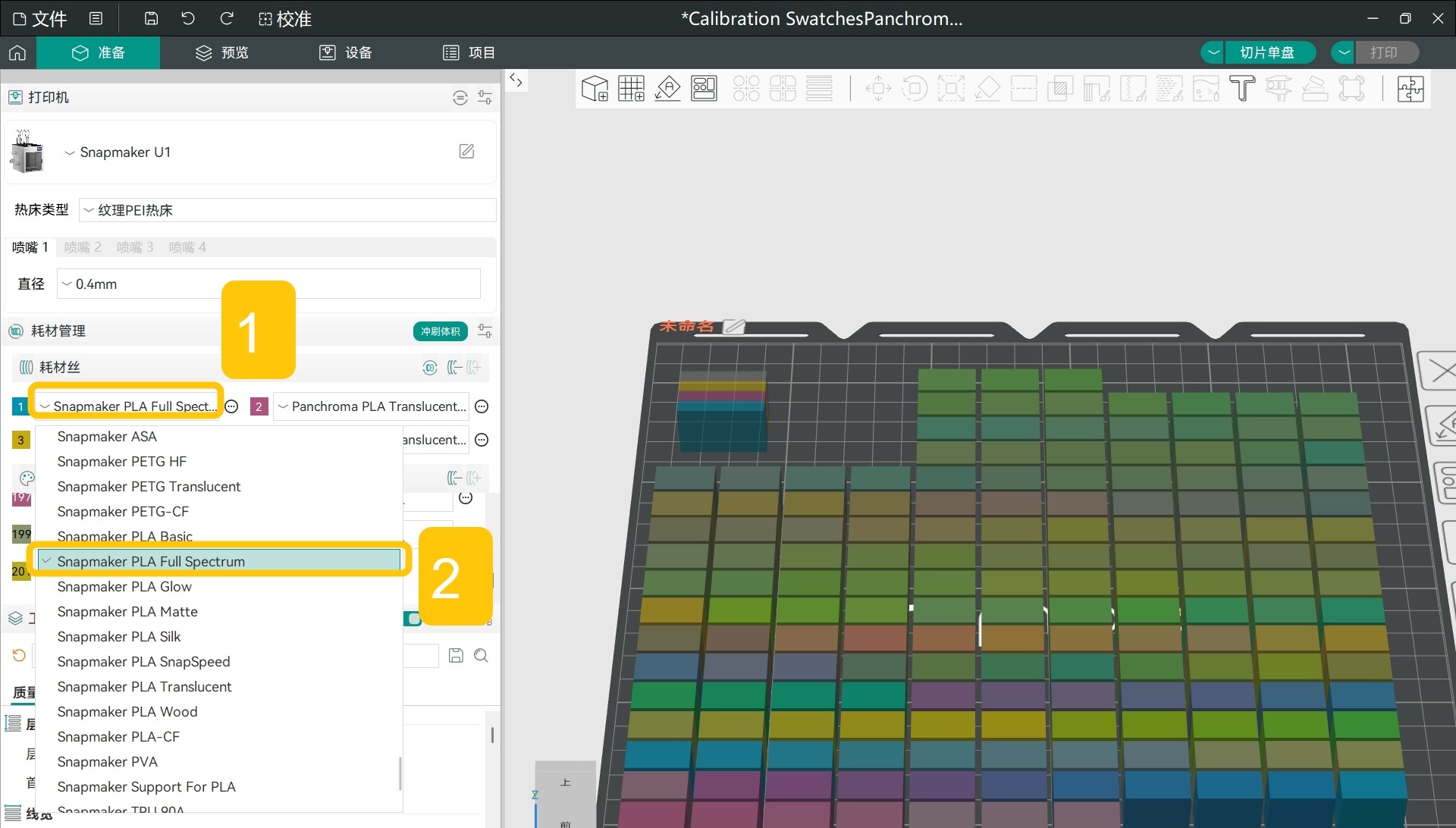Click the save project icon
Viewport: 1456px width, 828px height.
151,18
